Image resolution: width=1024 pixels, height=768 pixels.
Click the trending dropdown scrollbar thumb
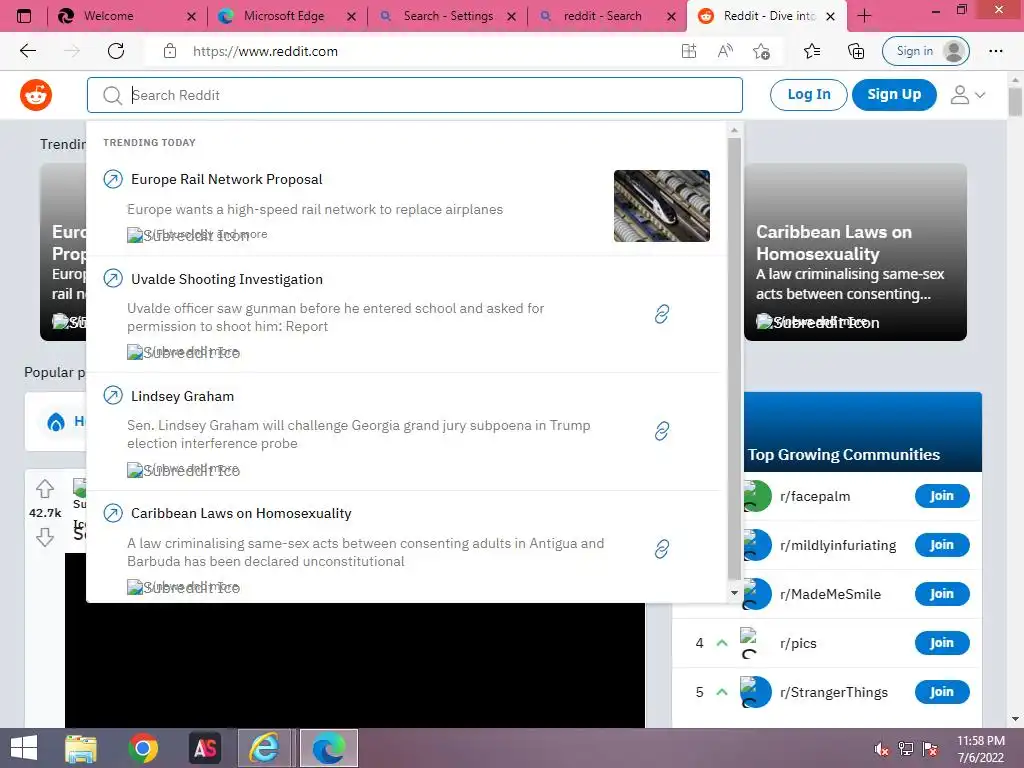(735, 359)
